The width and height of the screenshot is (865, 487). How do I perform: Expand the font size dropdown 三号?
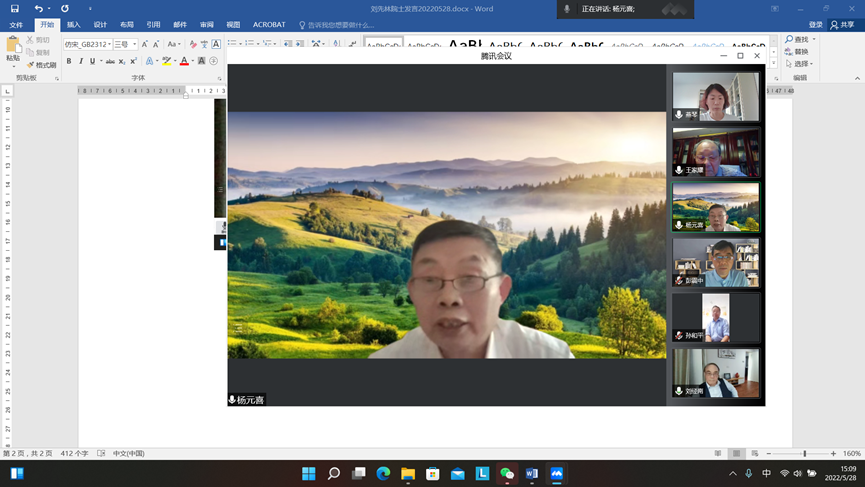[x=135, y=44]
